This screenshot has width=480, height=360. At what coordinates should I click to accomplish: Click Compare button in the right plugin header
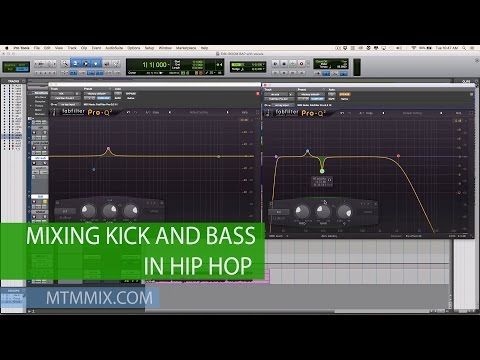(317, 99)
